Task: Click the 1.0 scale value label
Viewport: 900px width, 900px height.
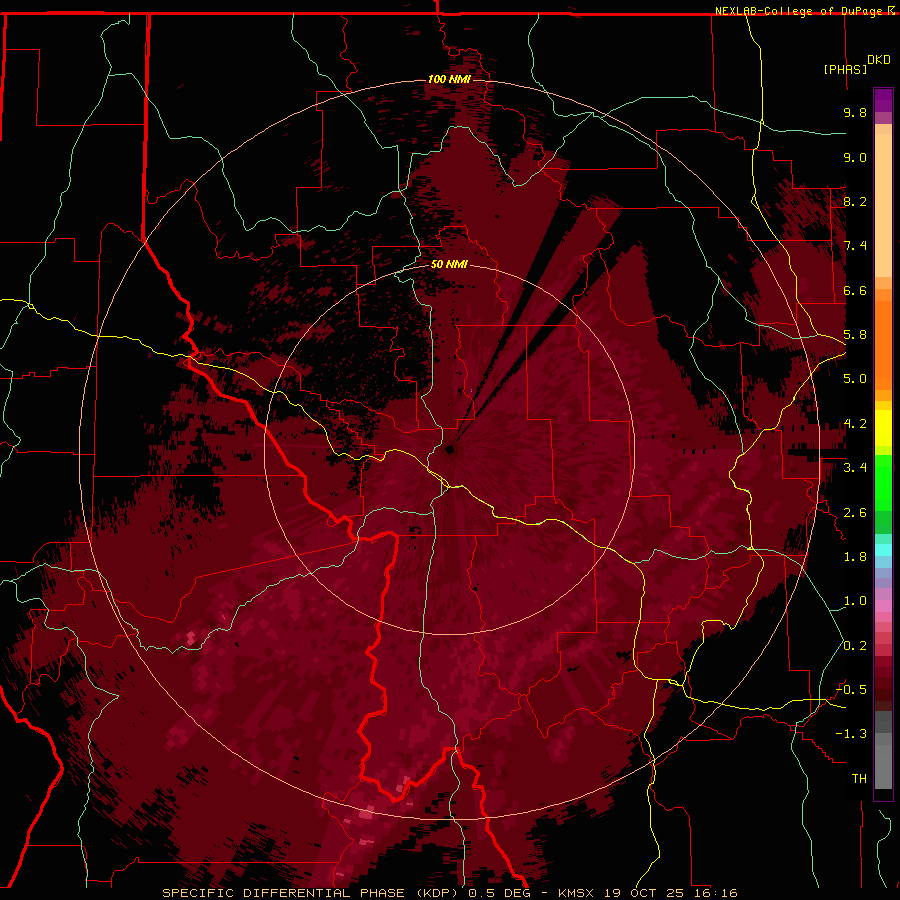Action: point(855,601)
